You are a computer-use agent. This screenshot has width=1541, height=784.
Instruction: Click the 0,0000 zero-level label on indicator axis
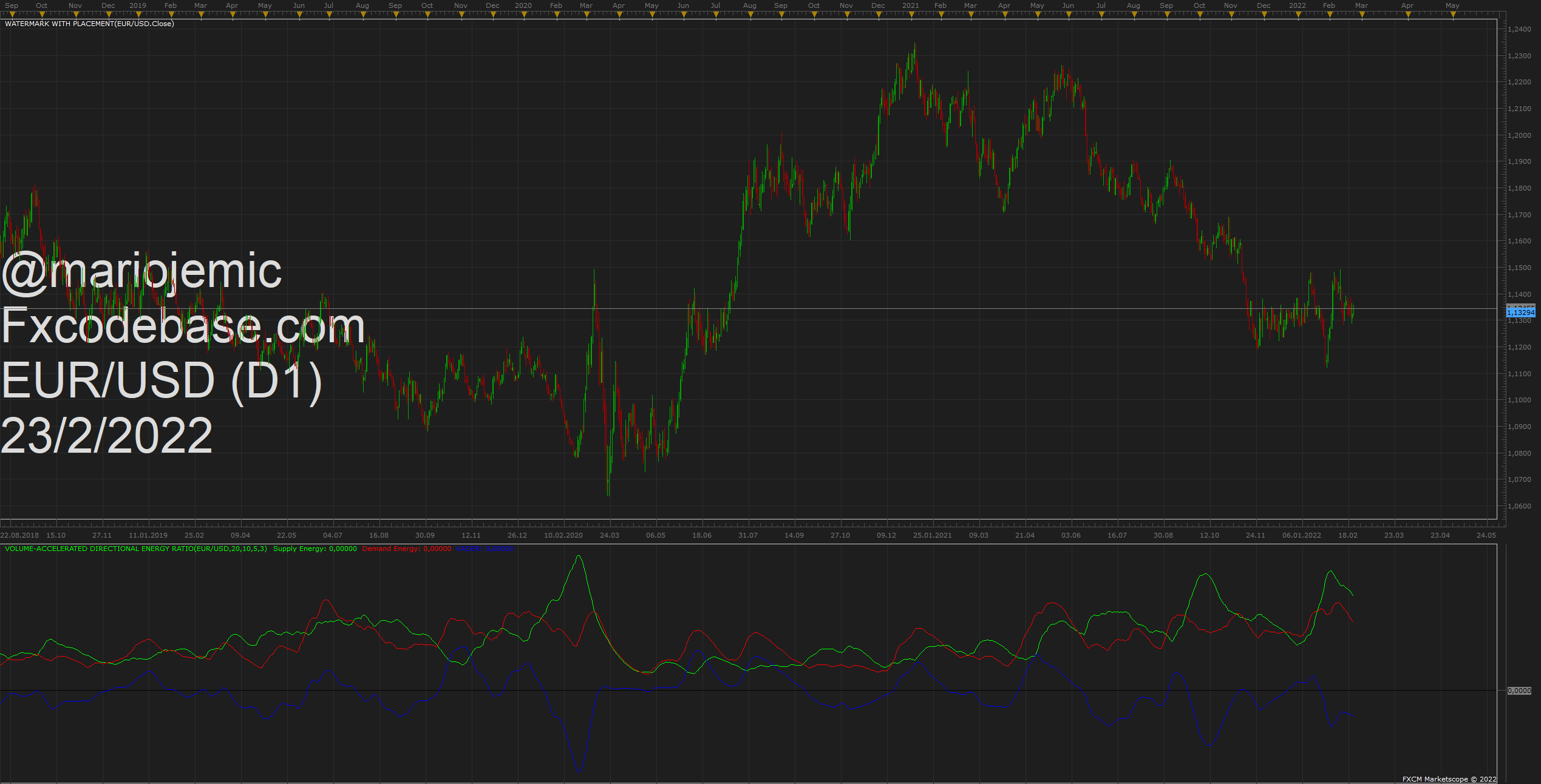[1519, 691]
